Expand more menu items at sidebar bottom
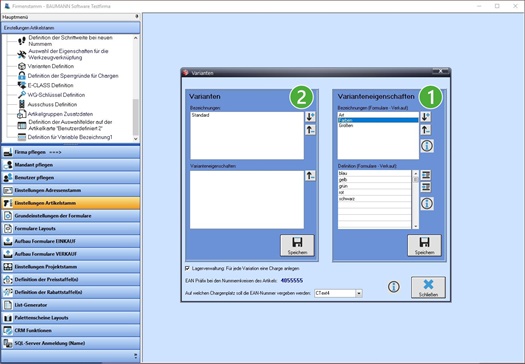Screen dimensions: 525x364 click(x=136, y=356)
